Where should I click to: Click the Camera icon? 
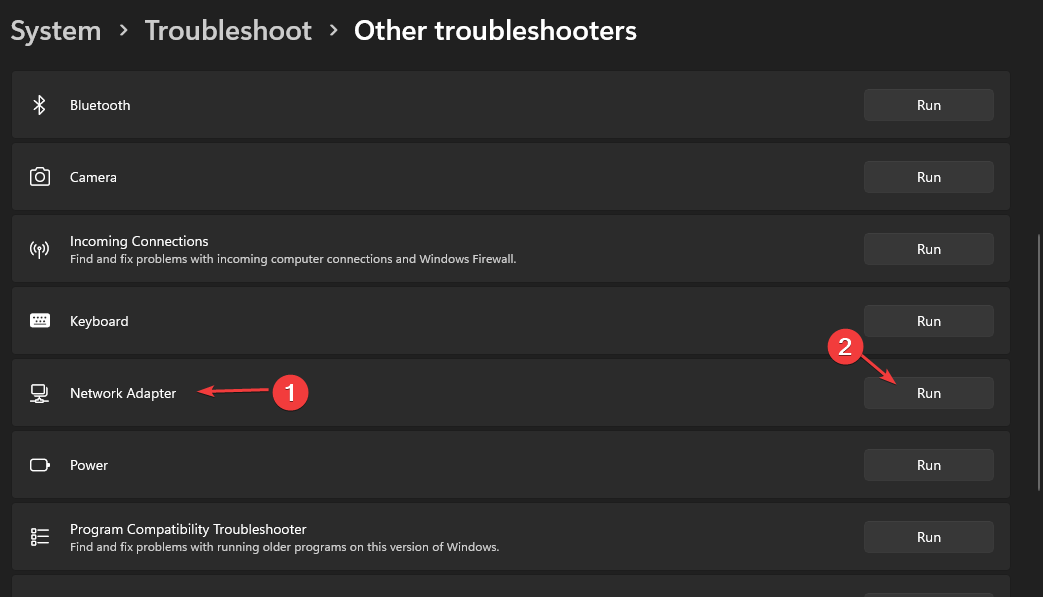point(40,177)
